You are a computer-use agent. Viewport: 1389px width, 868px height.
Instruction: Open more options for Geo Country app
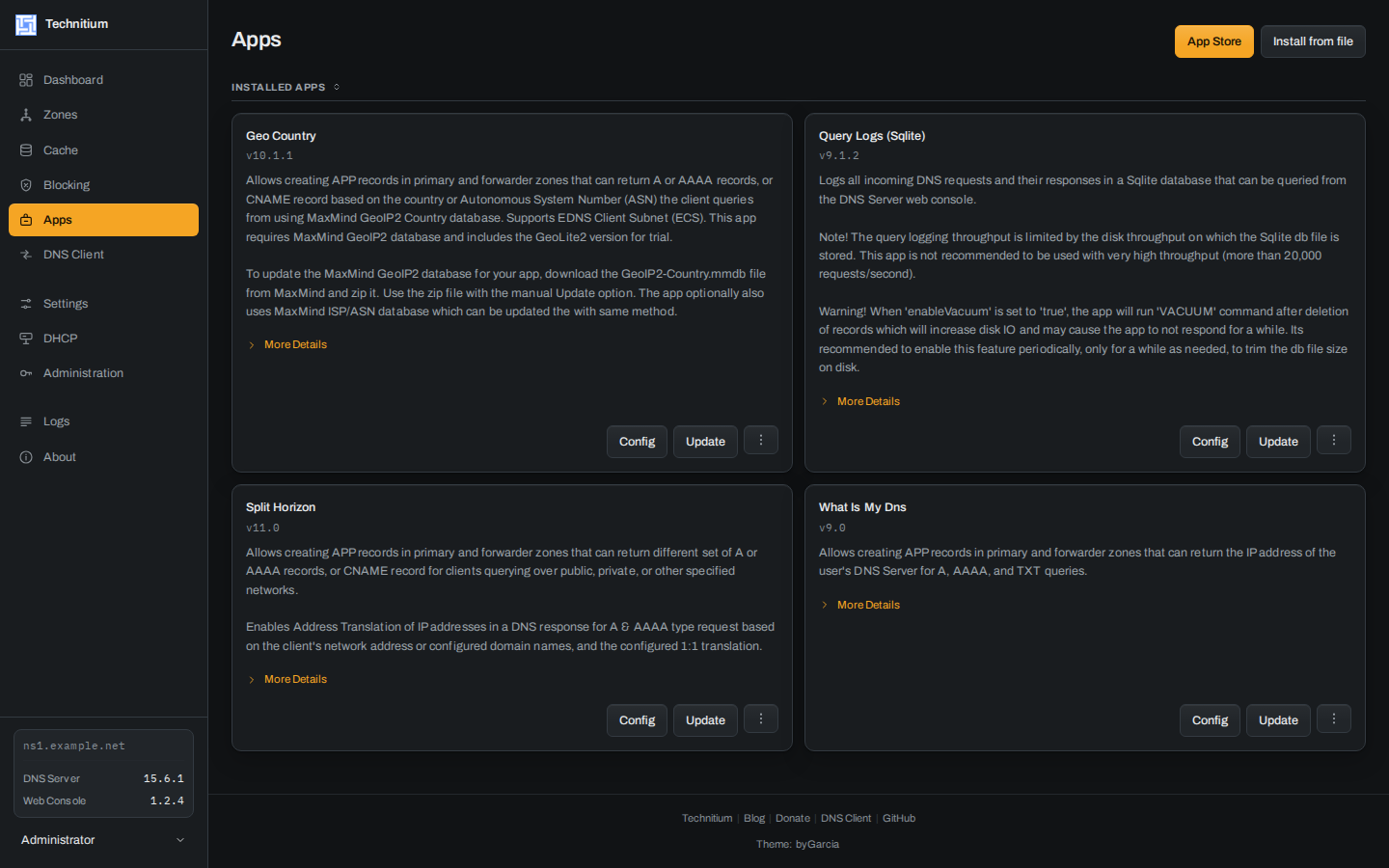(x=761, y=441)
